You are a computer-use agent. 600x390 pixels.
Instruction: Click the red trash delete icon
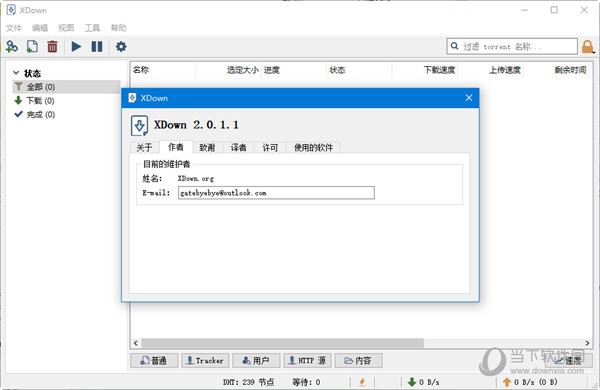tap(52, 47)
